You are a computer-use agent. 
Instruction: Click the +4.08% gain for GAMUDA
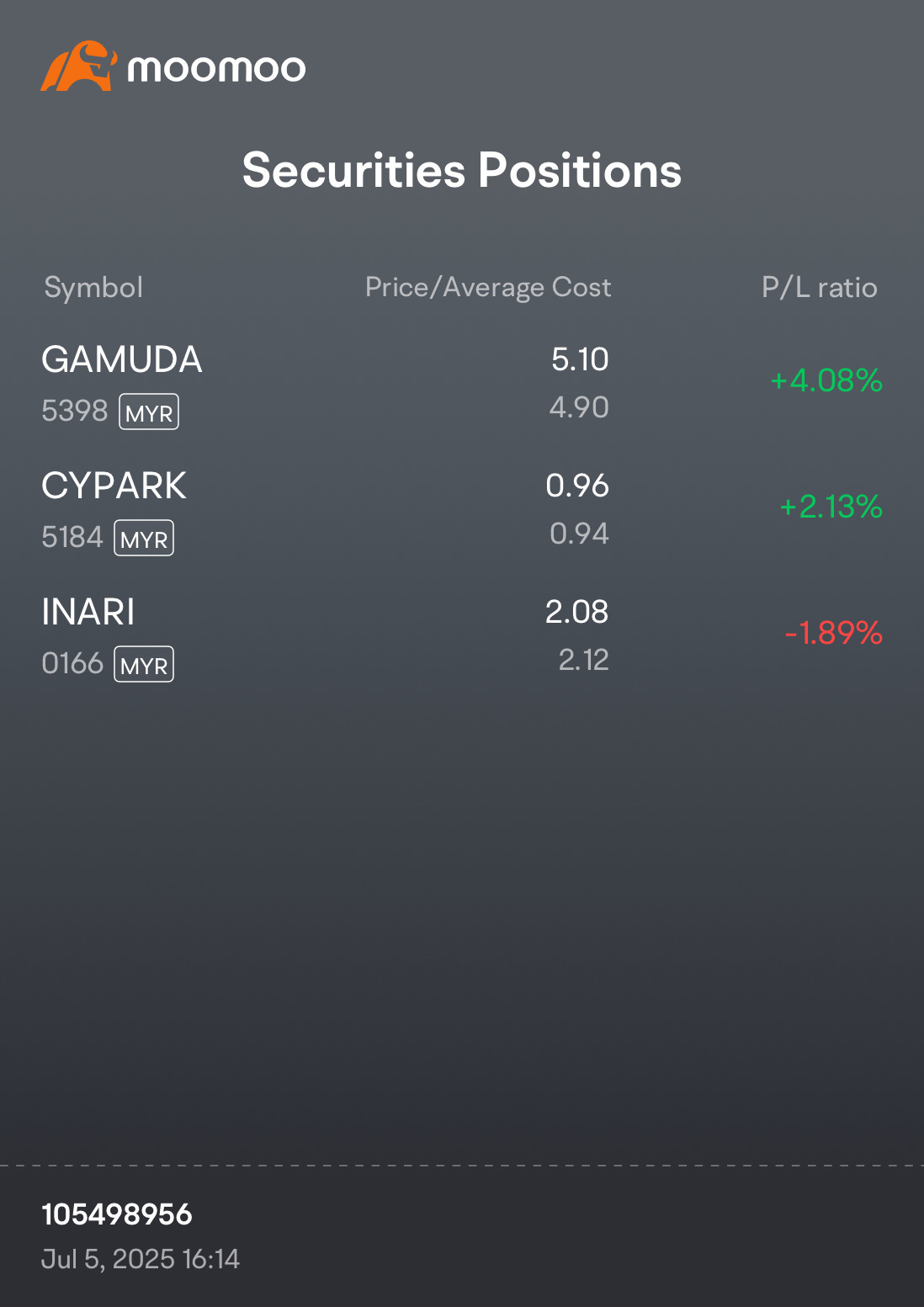click(826, 380)
